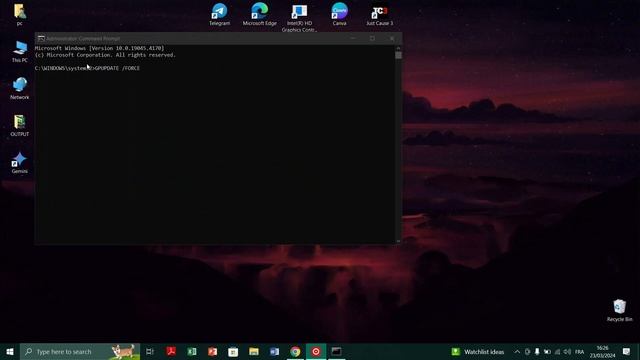Select the Network desktop icon
The height and width of the screenshot is (360, 640).
click(20, 88)
